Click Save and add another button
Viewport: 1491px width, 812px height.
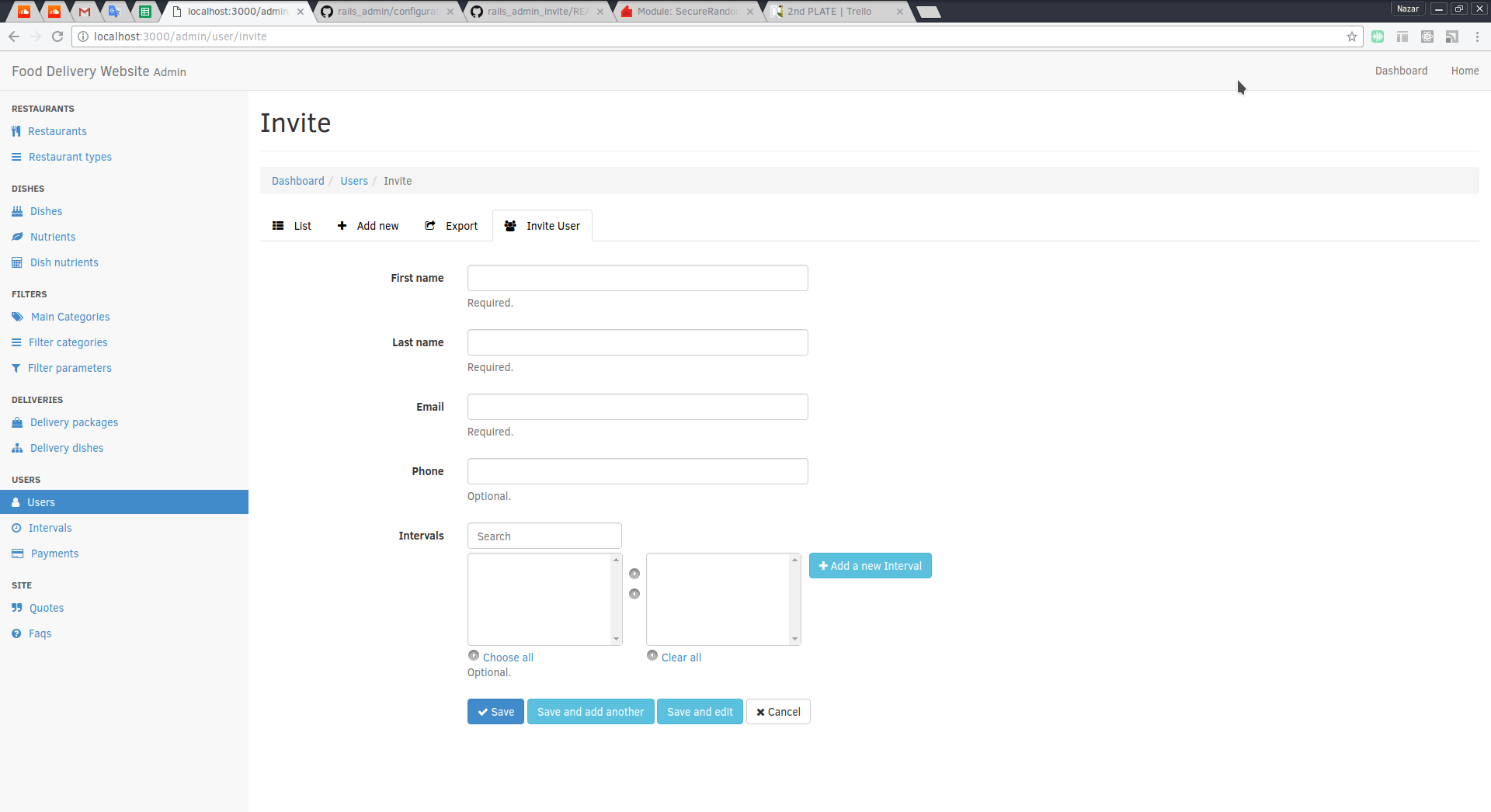coord(590,712)
